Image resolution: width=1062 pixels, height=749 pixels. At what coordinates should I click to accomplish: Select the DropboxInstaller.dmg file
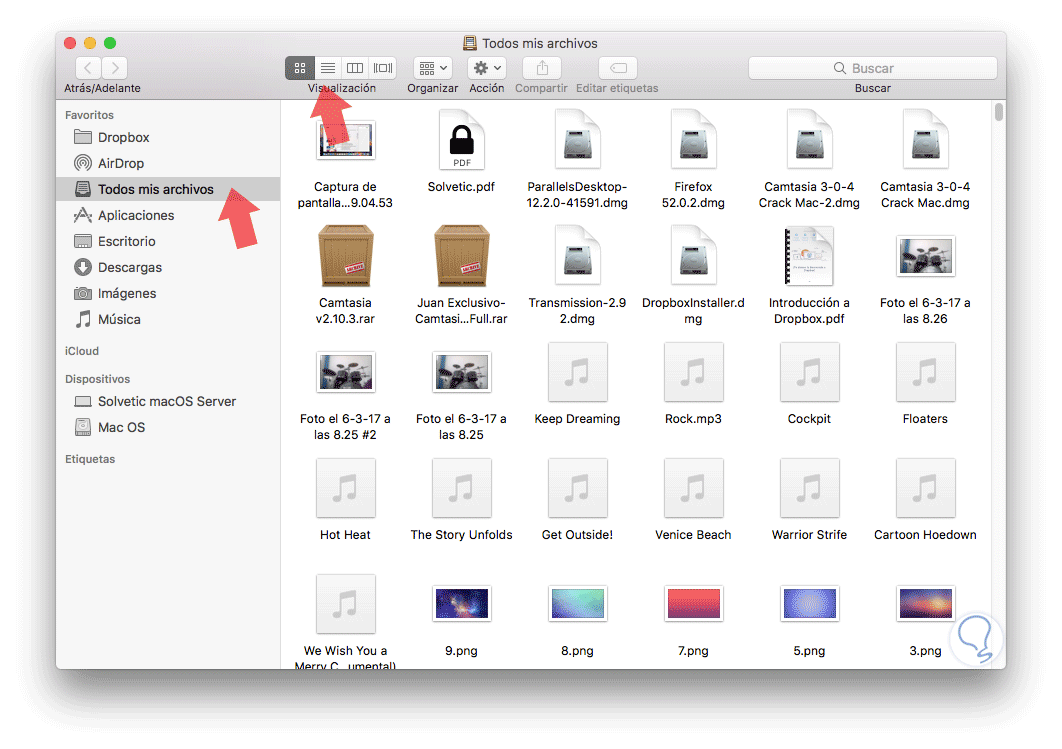tap(694, 256)
